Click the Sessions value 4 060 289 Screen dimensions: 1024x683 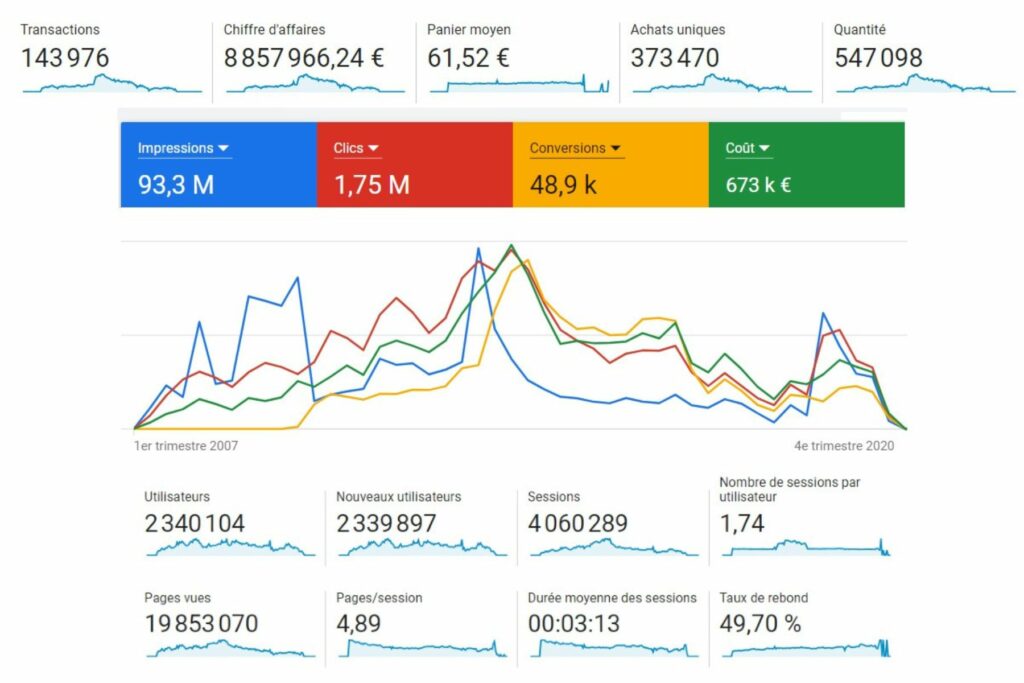[x=578, y=523]
